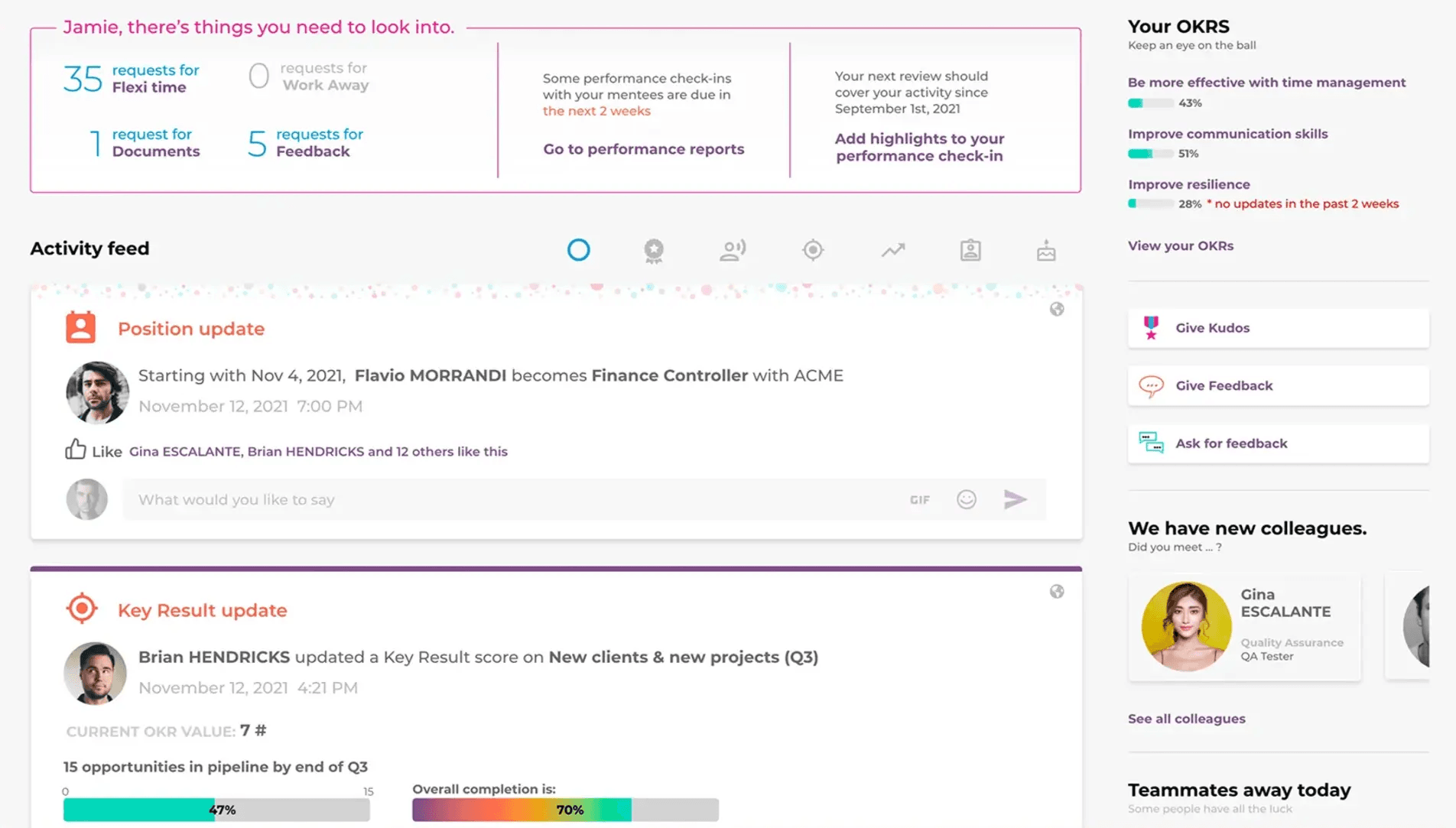
Task: Click the 70% overall completion bar
Action: tap(564, 810)
